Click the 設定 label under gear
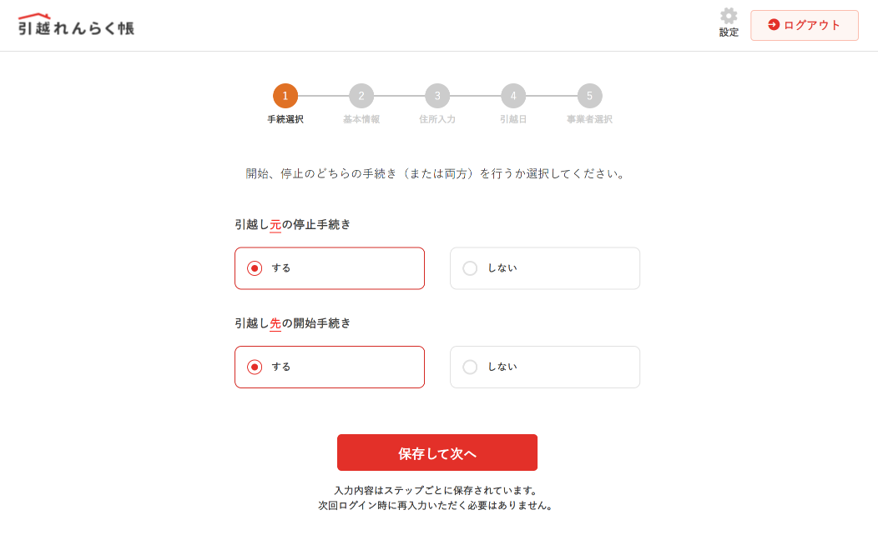The width and height of the screenshot is (878, 540). [728, 32]
